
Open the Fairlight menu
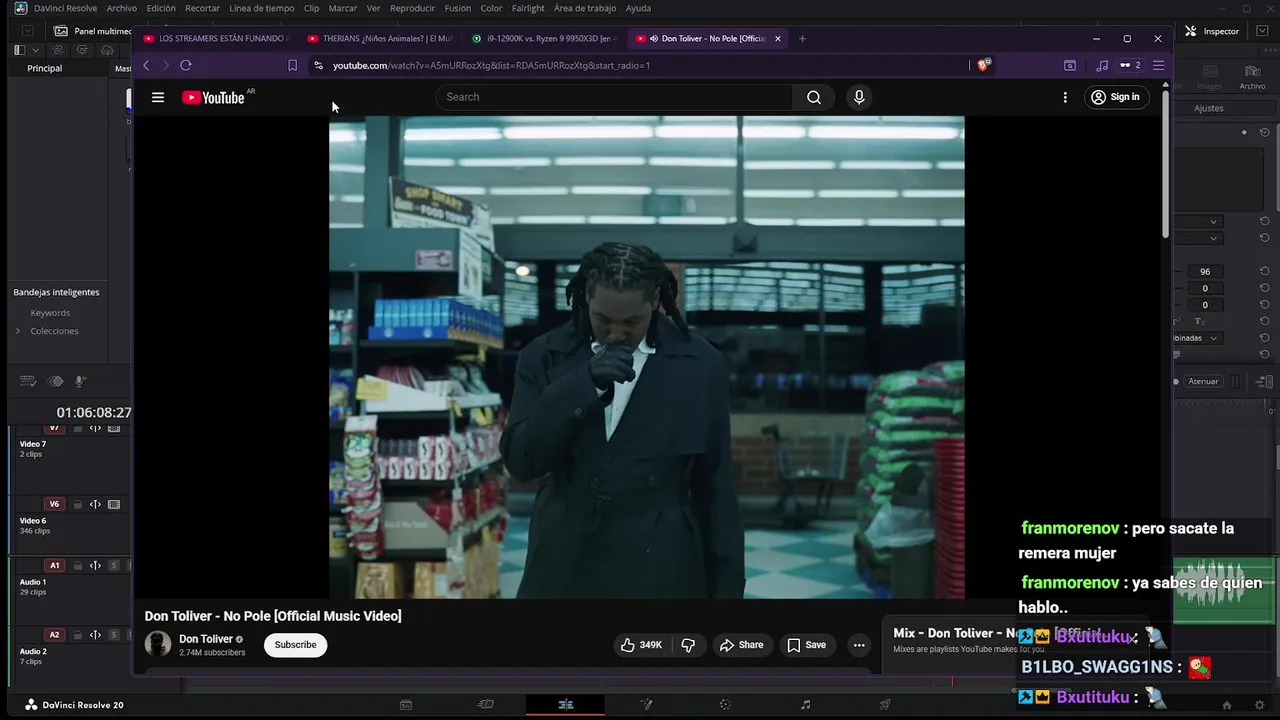[x=529, y=8]
